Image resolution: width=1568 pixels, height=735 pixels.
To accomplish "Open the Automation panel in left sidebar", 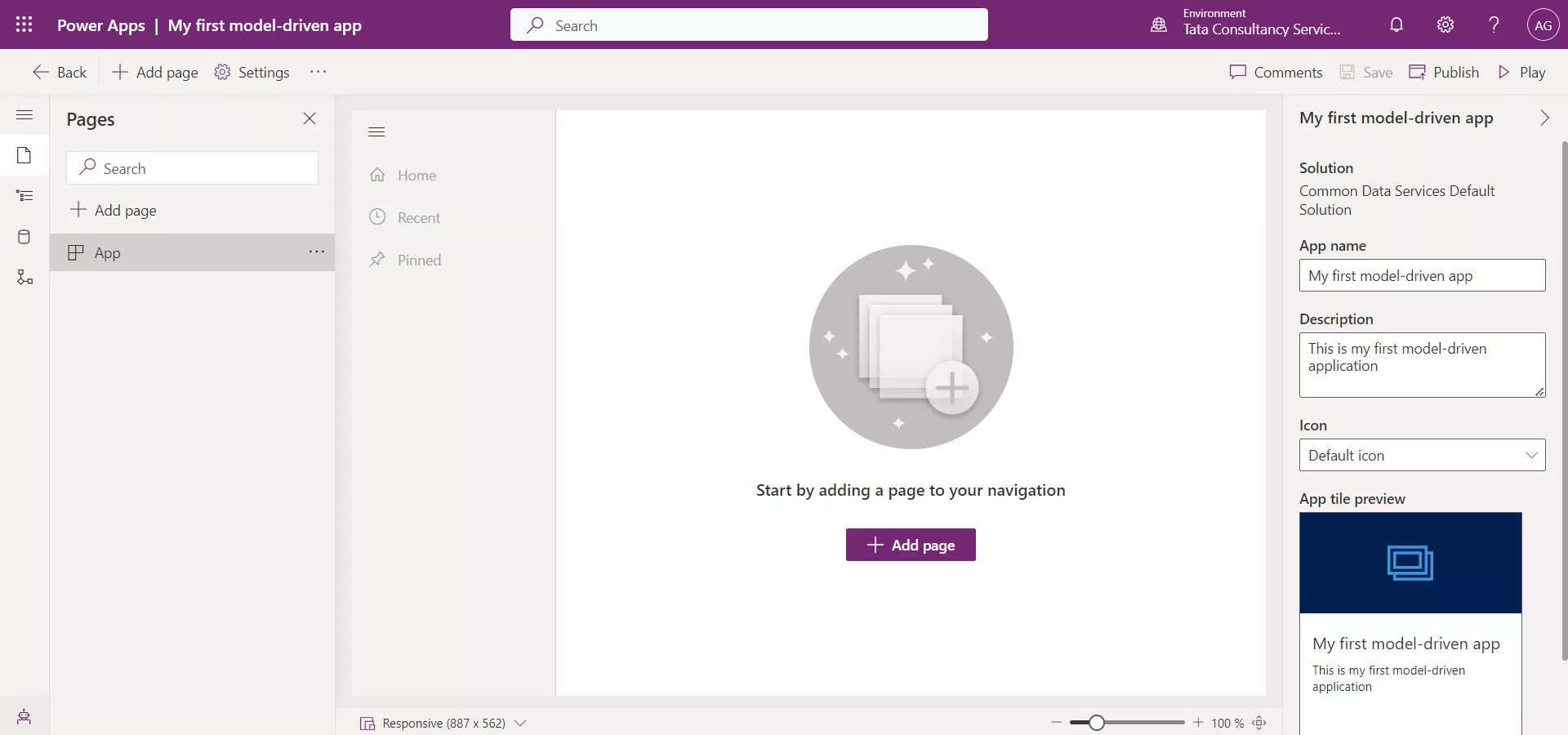I will (24, 278).
